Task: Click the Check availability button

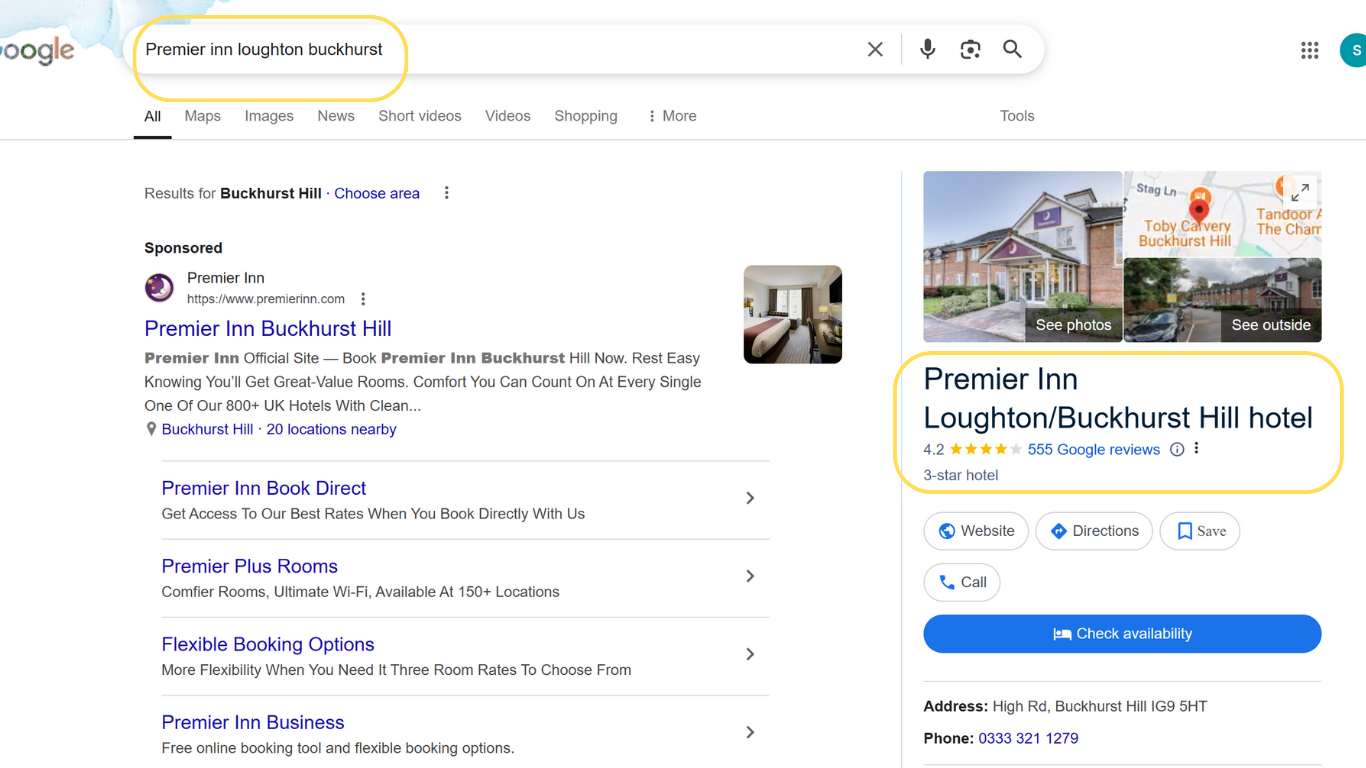Action: click(x=1122, y=634)
